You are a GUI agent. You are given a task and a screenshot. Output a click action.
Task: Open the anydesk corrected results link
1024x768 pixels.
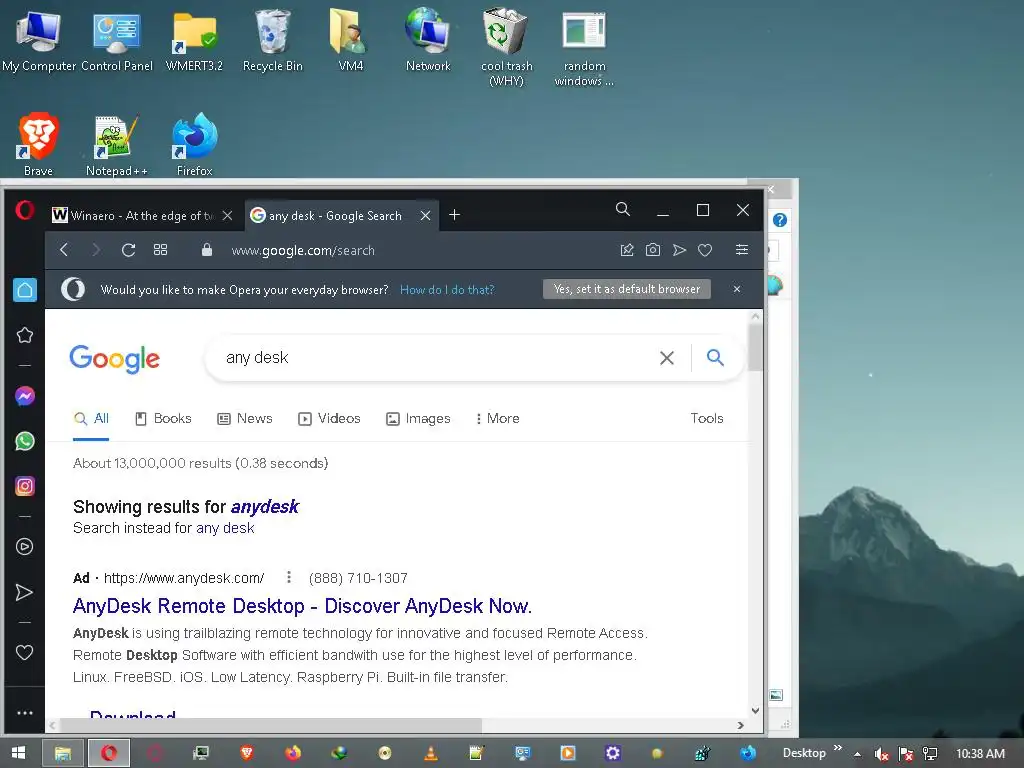[x=264, y=507]
